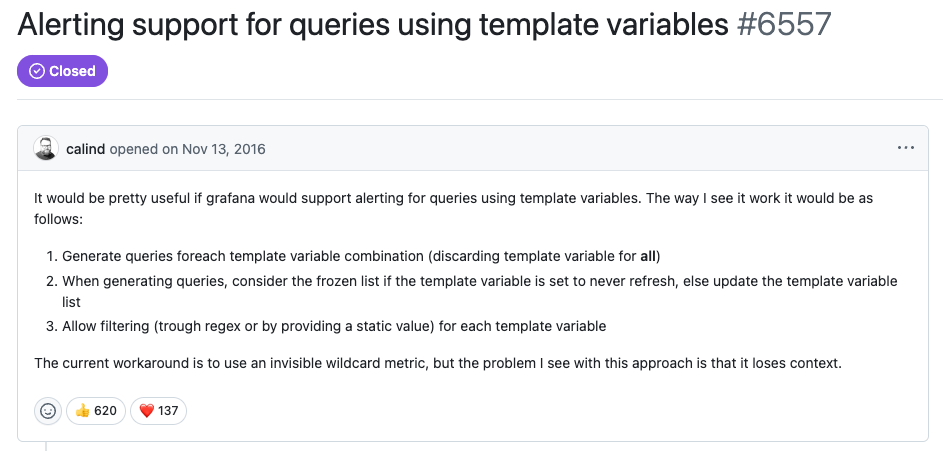This screenshot has width=943, height=451.
Task: Click the issue number #6557
Action: (784, 24)
